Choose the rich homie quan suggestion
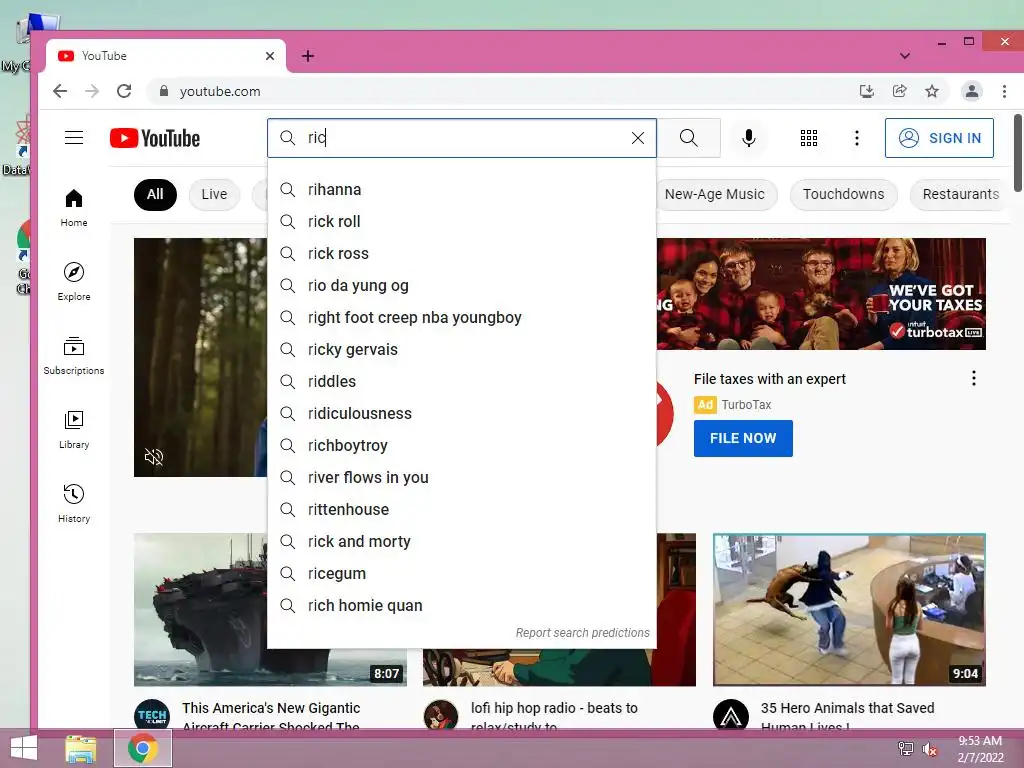Viewport: 1024px width, 768px height. click(461, 605)
